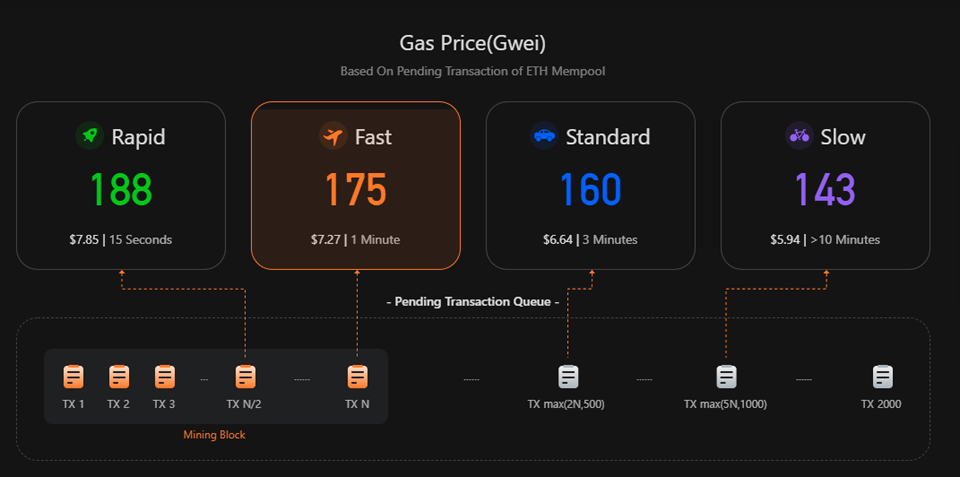Select the Fast 175 Gwei card

[356, 185]
